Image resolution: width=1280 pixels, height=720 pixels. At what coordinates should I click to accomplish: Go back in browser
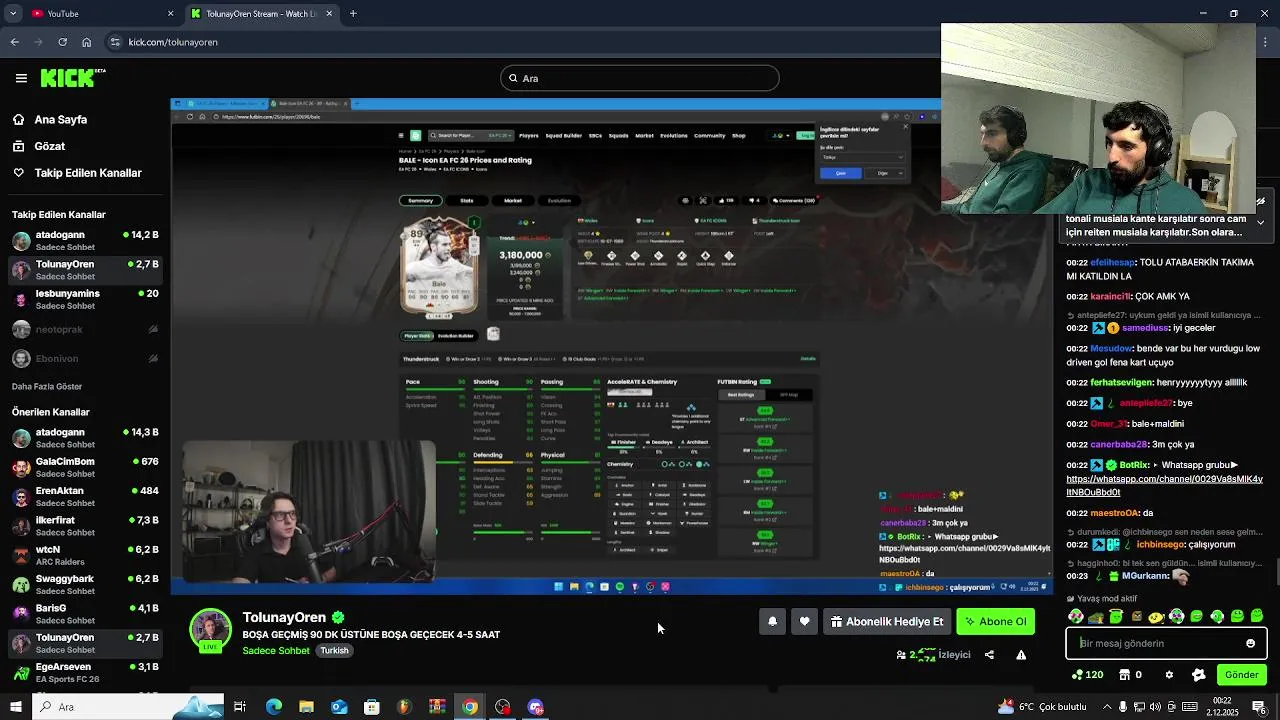point(14,42)
